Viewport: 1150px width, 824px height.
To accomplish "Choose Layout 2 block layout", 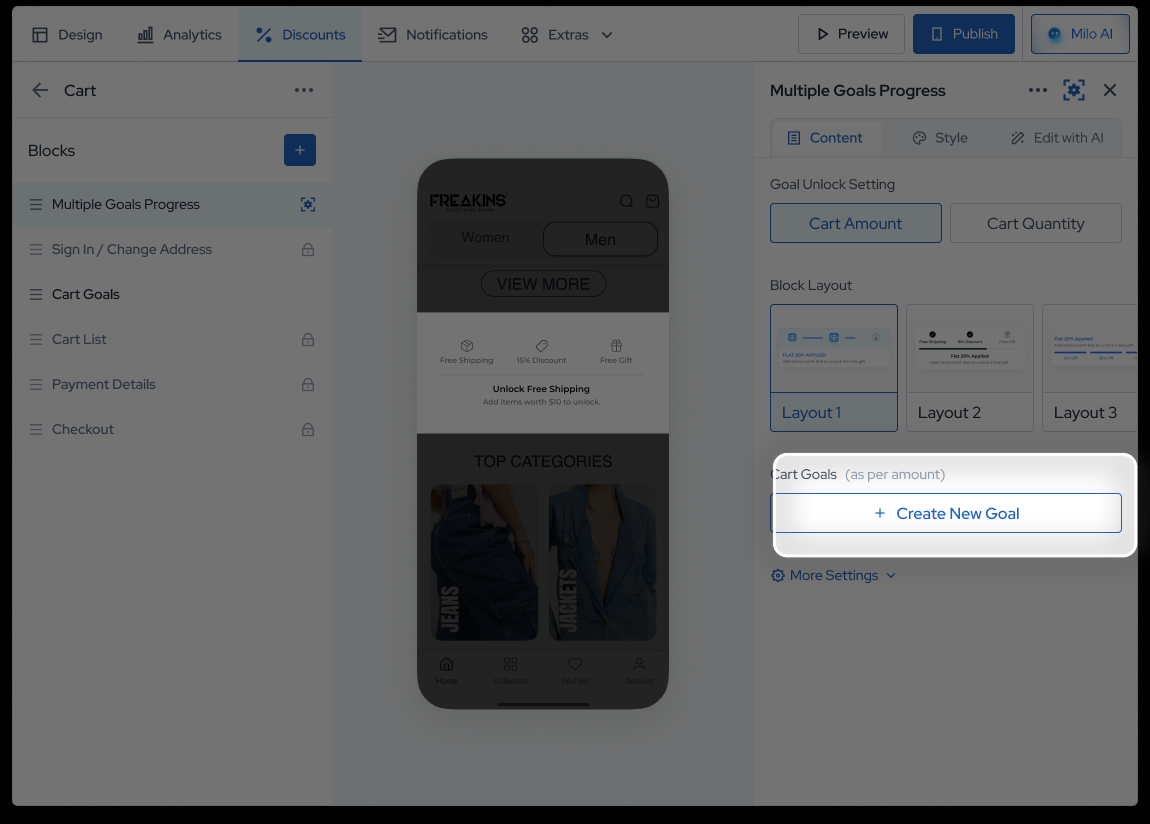I will tap(970, 368).
